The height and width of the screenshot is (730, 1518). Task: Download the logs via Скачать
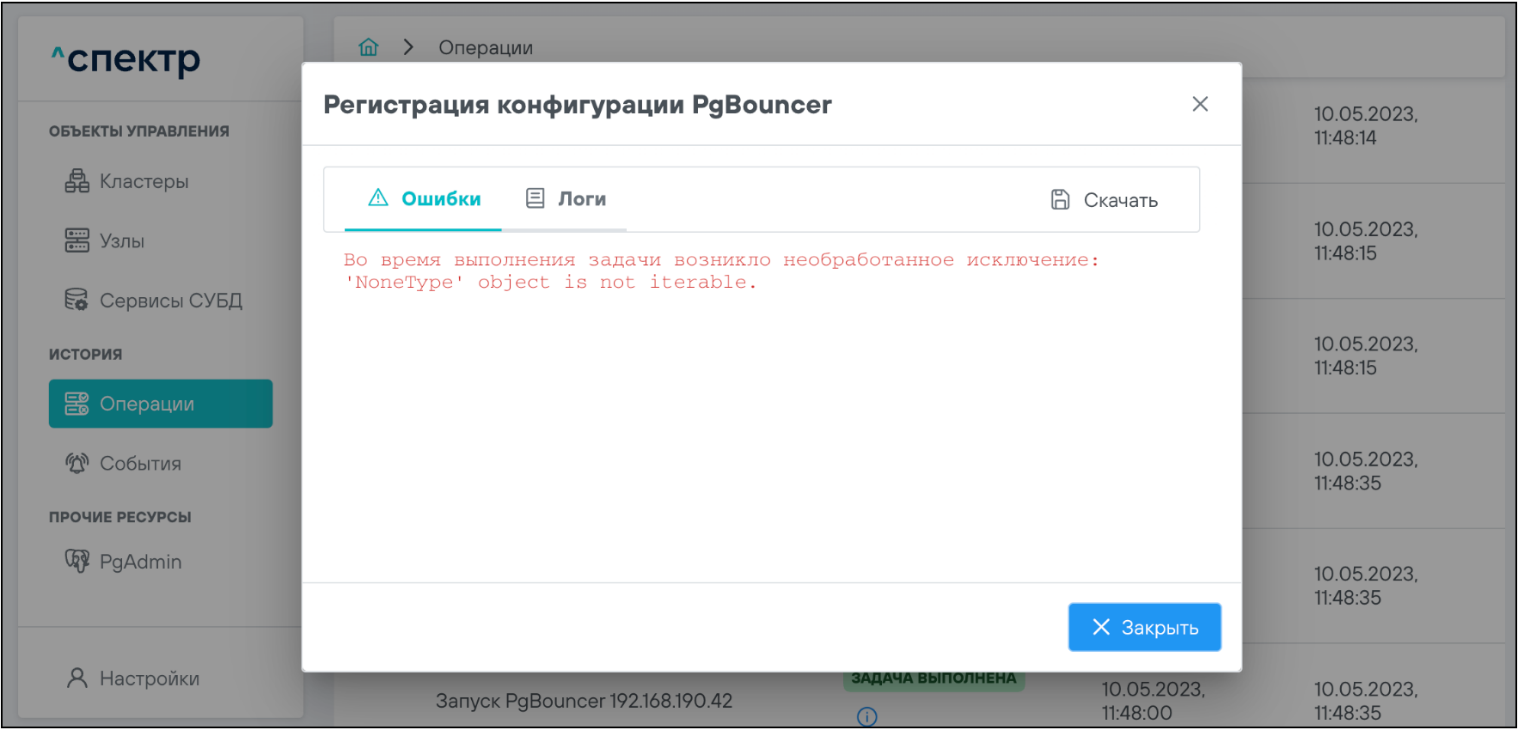pos(1119,200)
